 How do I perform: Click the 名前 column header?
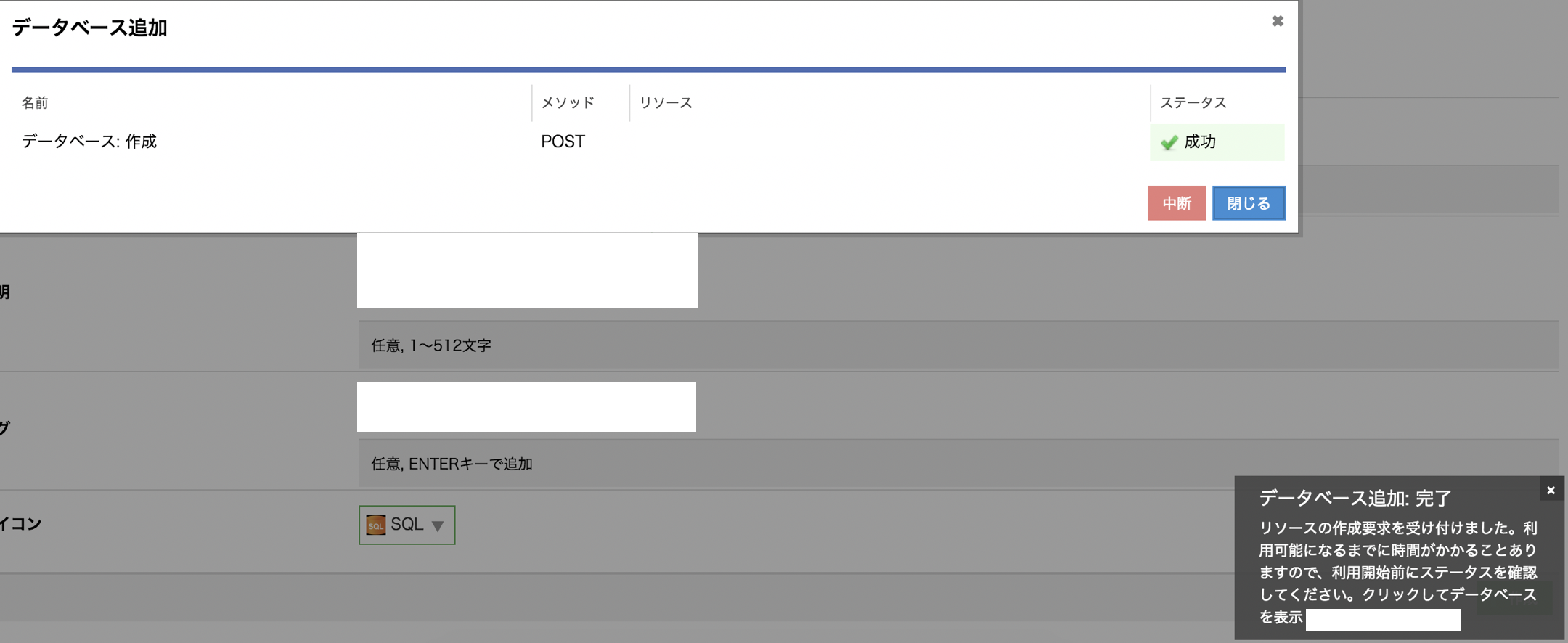coord(35,103)
